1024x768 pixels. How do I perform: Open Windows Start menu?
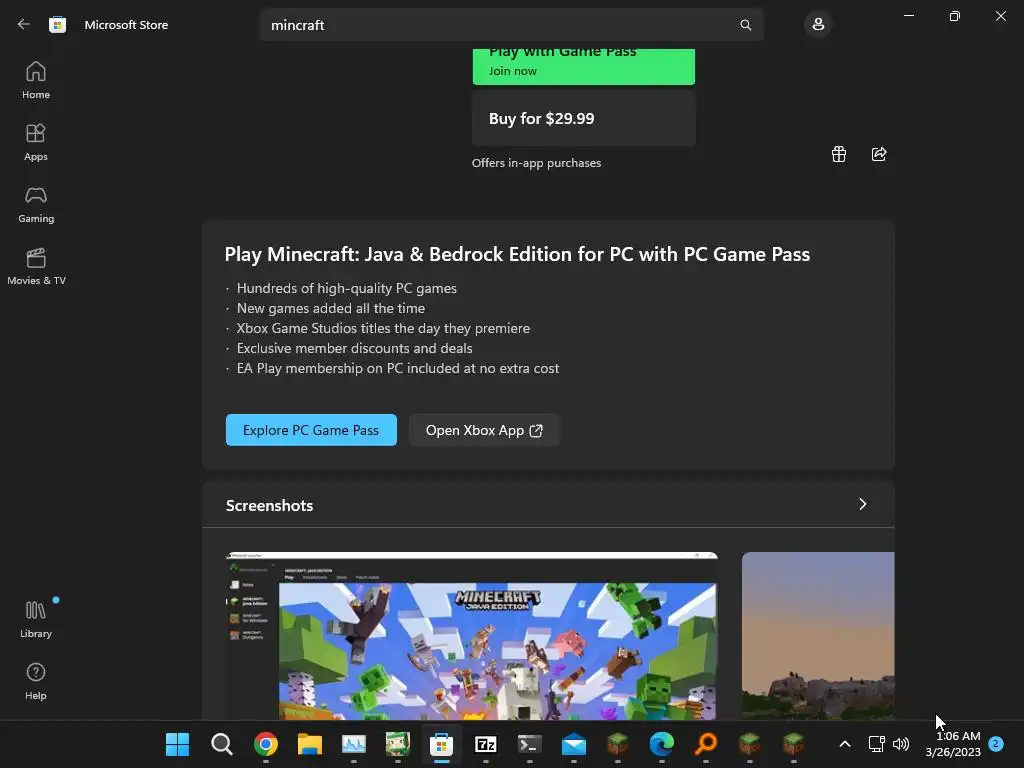(177, 744)
